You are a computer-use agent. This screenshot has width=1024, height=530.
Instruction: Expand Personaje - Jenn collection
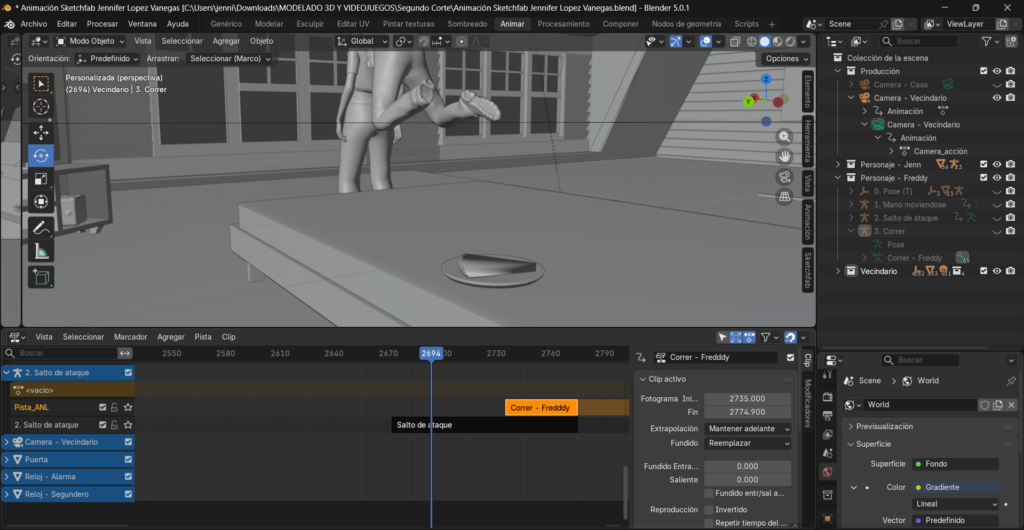point(838,164)
